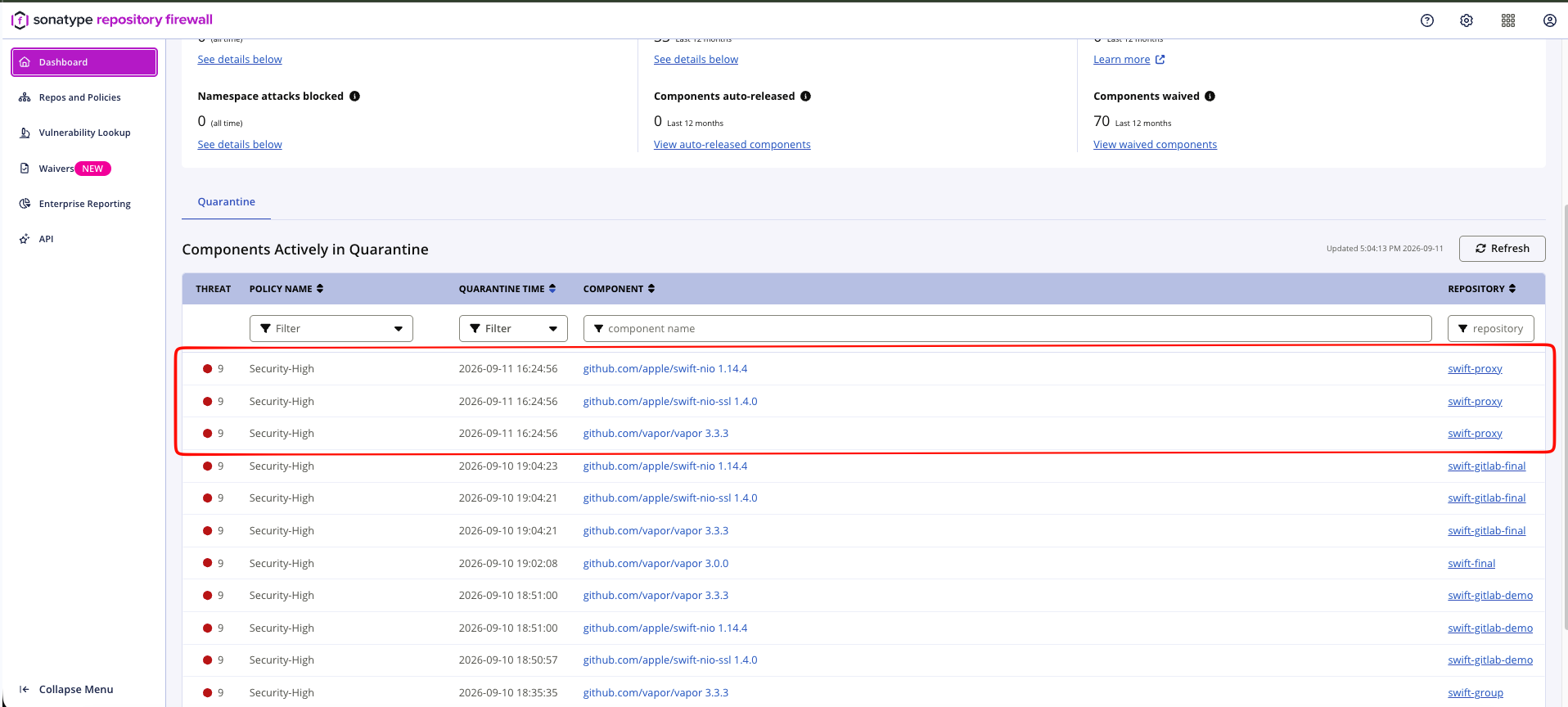Screen dimensions: 1568x707
Task: Sort by Policy Name column arrows
Action: coord(320,289)
